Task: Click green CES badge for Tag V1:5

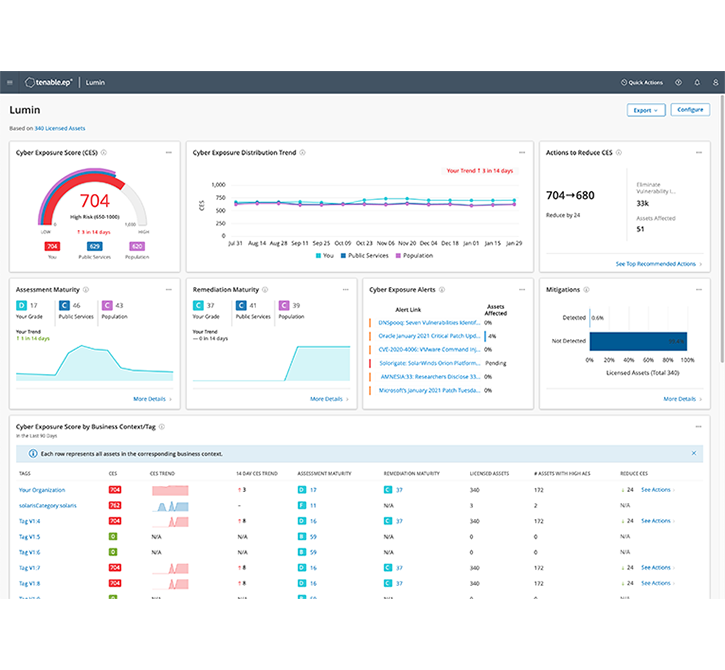Action: point(113,536)
